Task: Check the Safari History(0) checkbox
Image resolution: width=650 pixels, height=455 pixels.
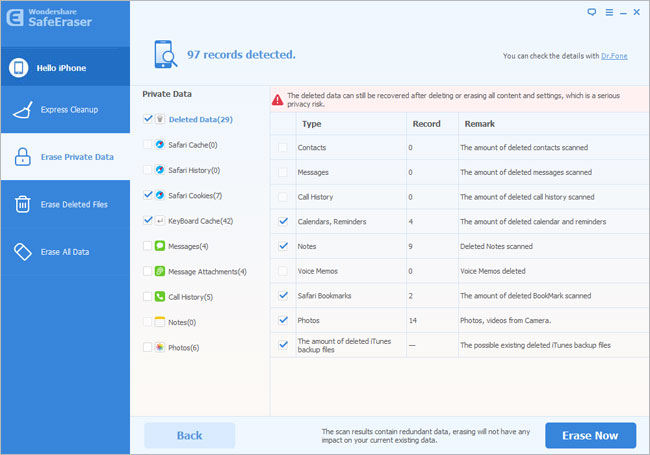Action: tap(147, 169)
